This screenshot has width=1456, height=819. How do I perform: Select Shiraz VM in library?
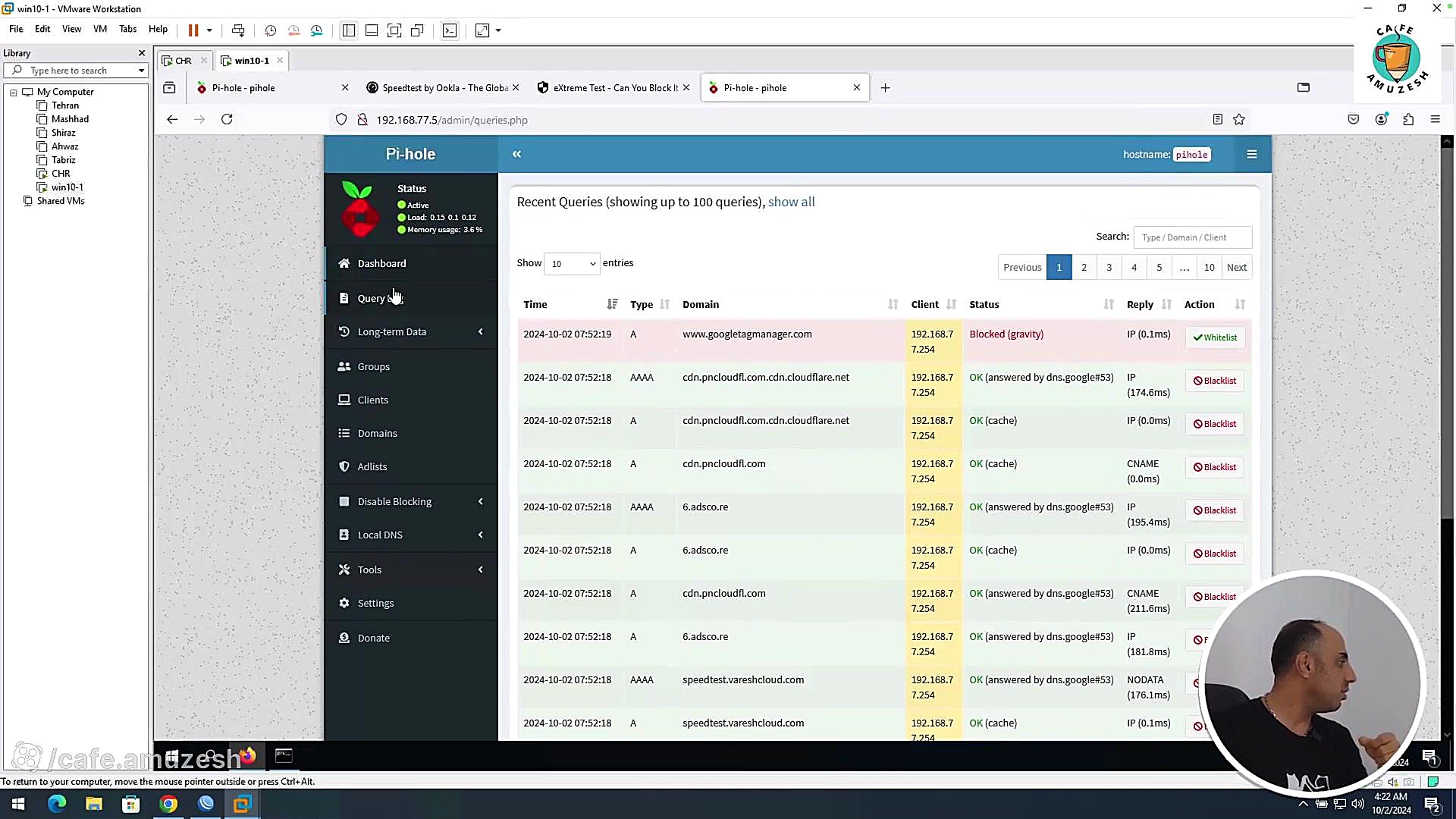pos(63,133)
